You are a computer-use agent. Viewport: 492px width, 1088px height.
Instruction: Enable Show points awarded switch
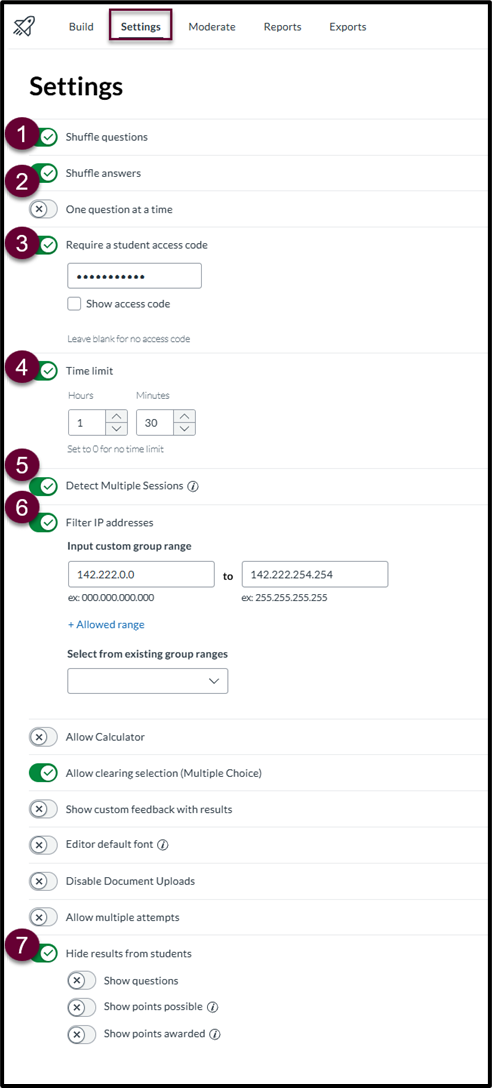(x=81, y=1035)
